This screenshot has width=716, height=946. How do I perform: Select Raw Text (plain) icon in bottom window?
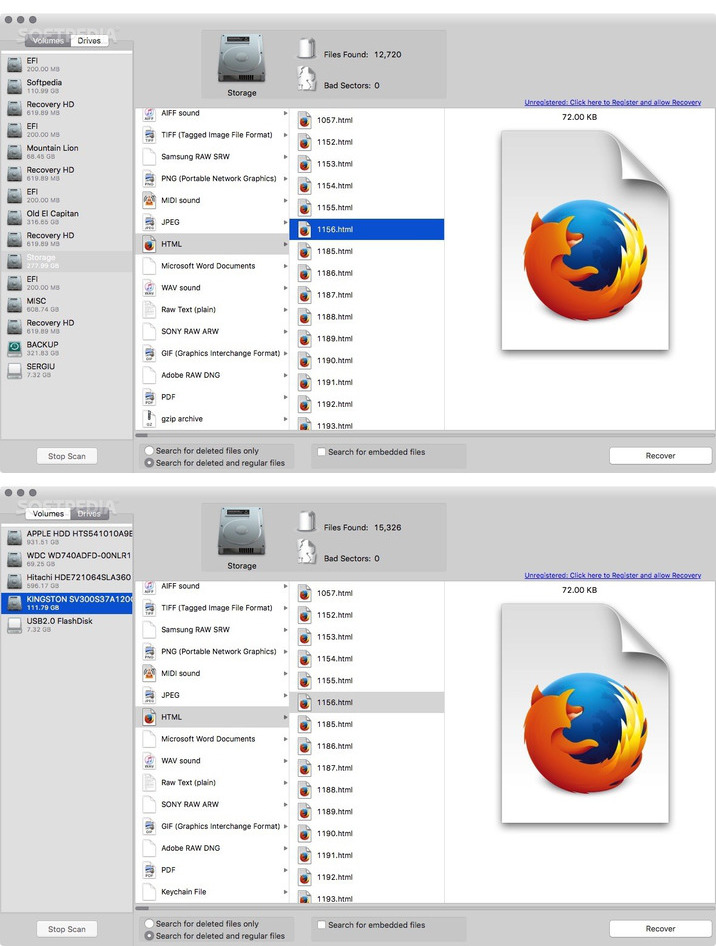pos(149,783)
